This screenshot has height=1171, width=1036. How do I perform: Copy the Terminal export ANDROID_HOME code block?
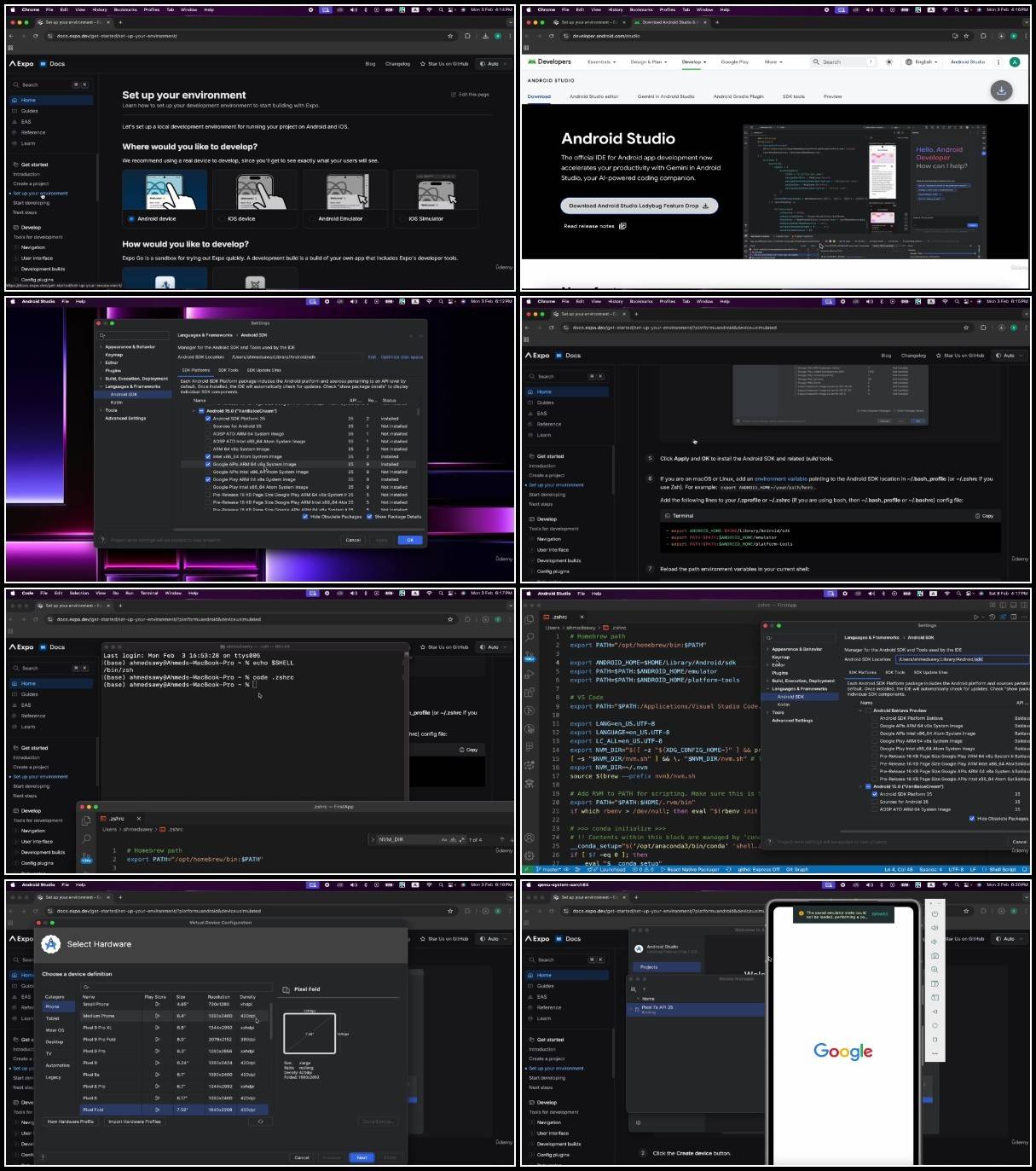pos(984,516)
